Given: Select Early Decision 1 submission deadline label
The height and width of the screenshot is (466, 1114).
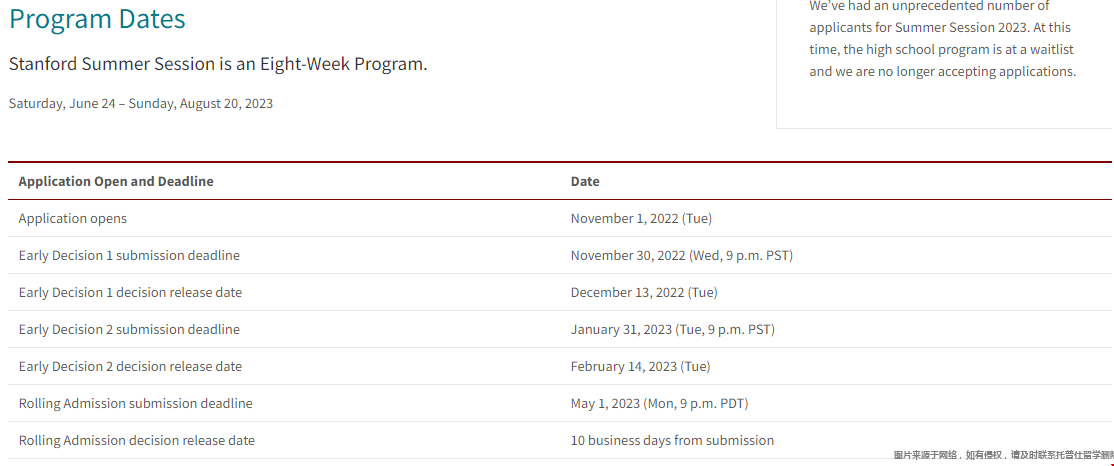Looking at the screenshot, I should (129, 255).
